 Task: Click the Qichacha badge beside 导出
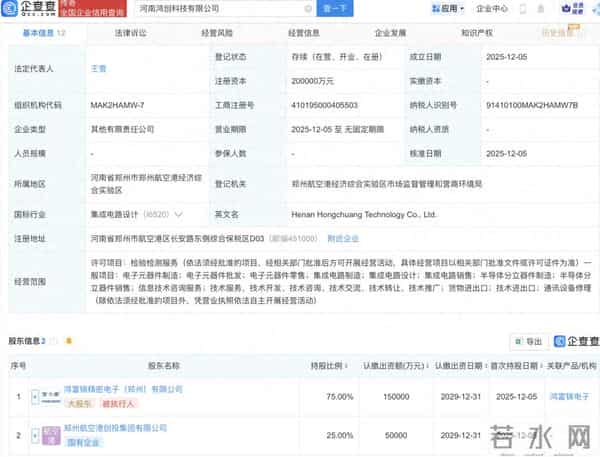tap(576, 341)
